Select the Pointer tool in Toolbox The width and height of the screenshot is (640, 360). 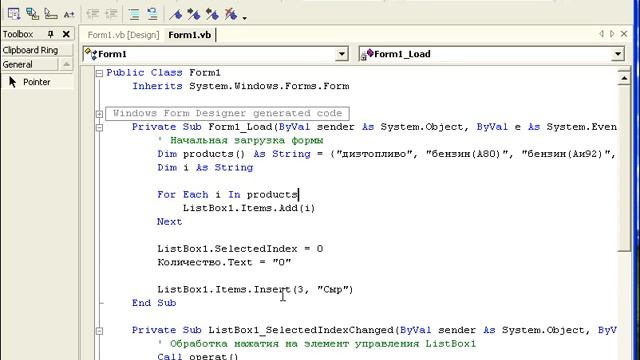pos(37,82)
